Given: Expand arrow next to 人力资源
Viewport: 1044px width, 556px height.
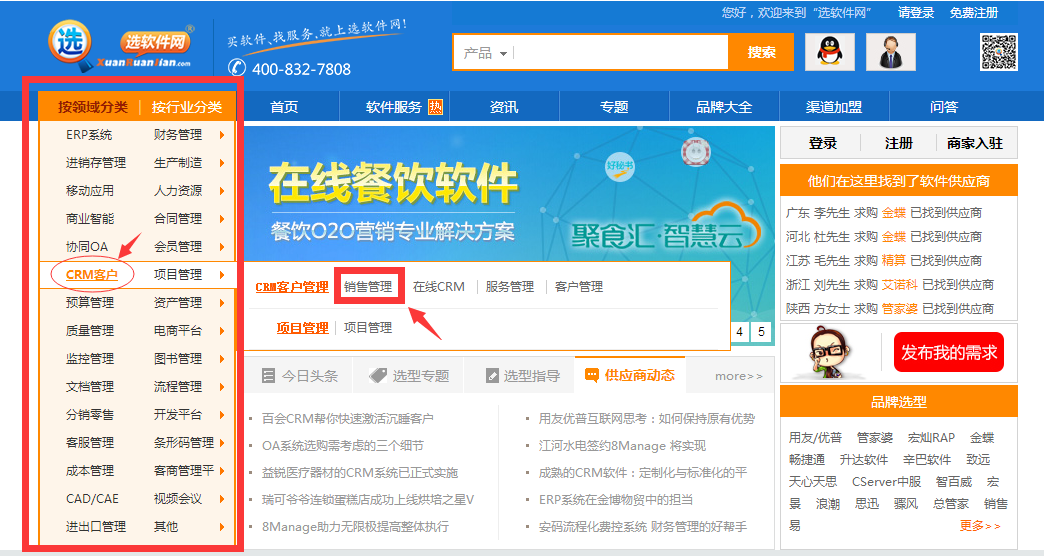Looking at the screenshot, I should point(222,191).
